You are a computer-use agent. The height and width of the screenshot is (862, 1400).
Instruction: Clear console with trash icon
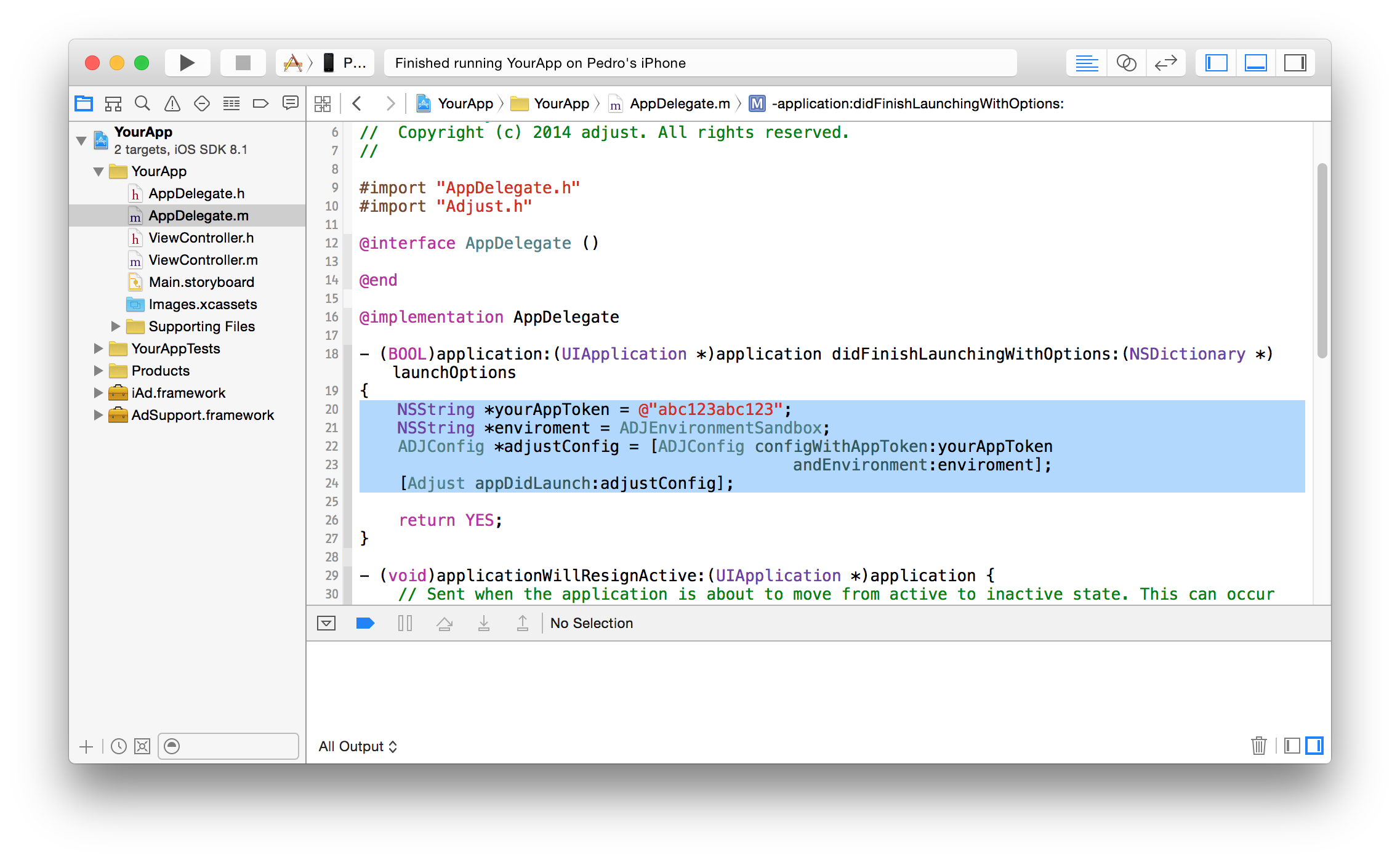click(x=1258, y=746)
